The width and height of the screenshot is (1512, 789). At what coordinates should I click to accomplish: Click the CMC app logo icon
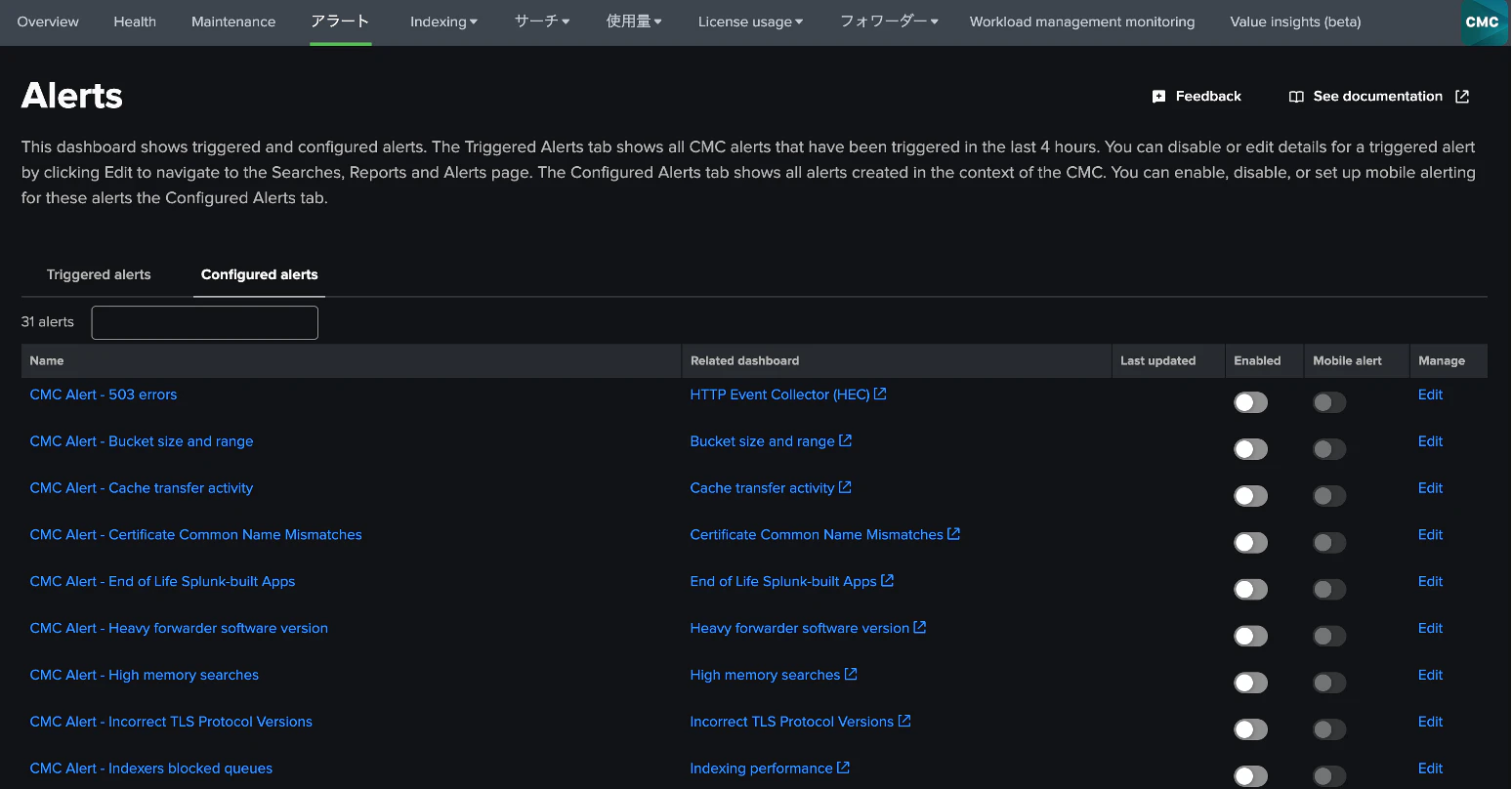tap(1483, 22)
